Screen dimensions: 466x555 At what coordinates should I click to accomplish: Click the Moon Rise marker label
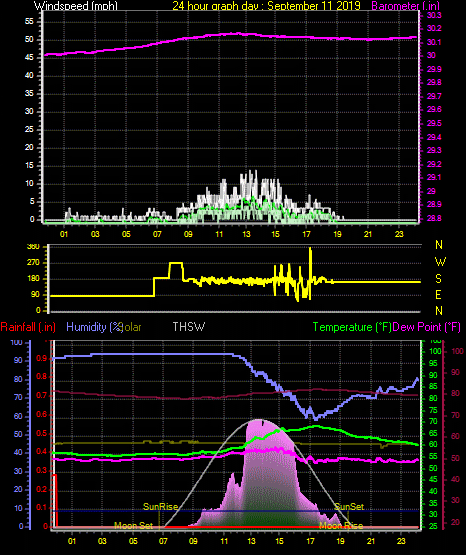point(341,526)
